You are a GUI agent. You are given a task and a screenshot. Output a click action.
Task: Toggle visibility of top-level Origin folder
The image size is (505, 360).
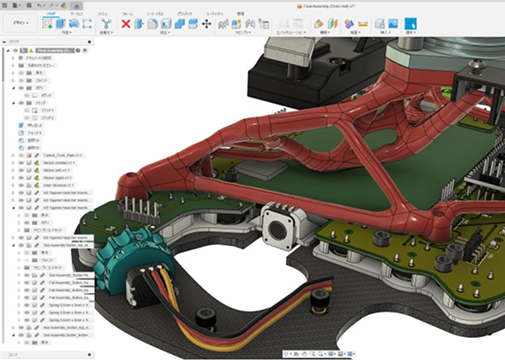21,73
